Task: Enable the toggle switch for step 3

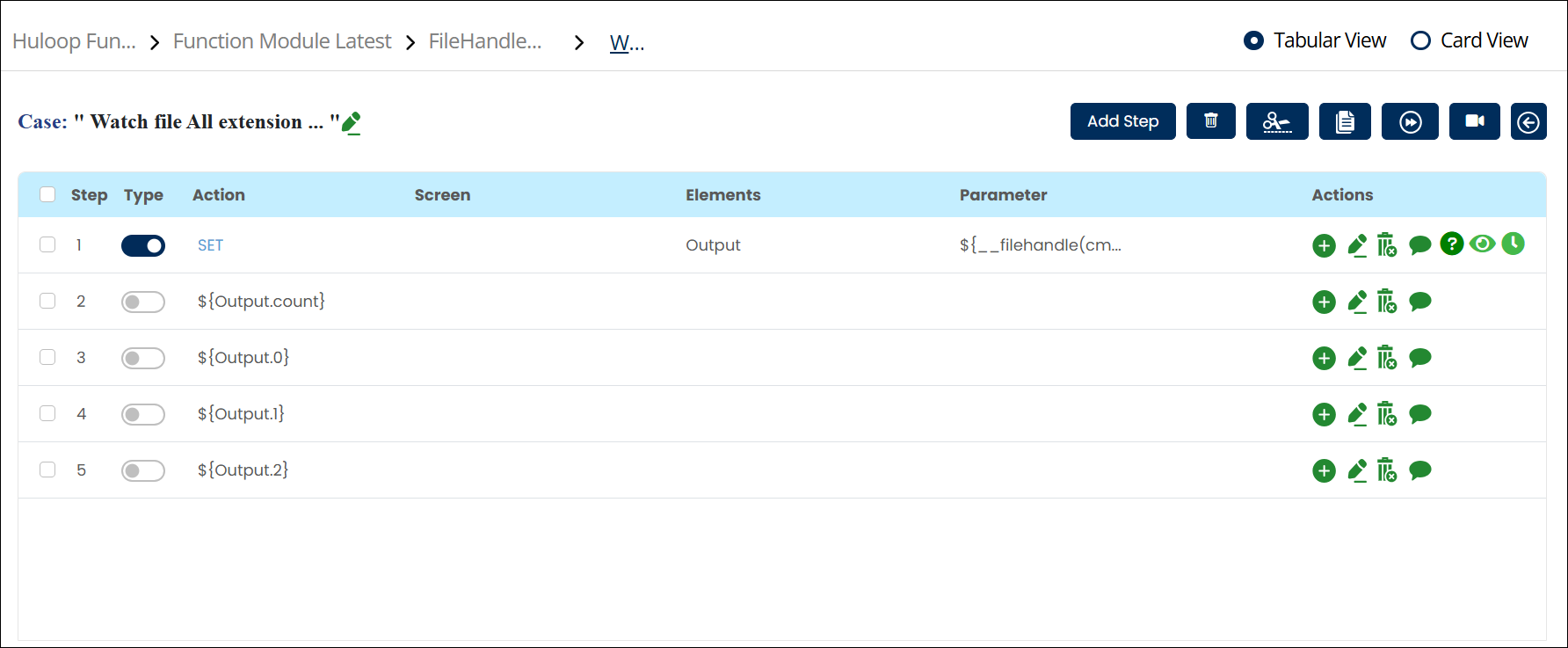Action: point(143,358)
